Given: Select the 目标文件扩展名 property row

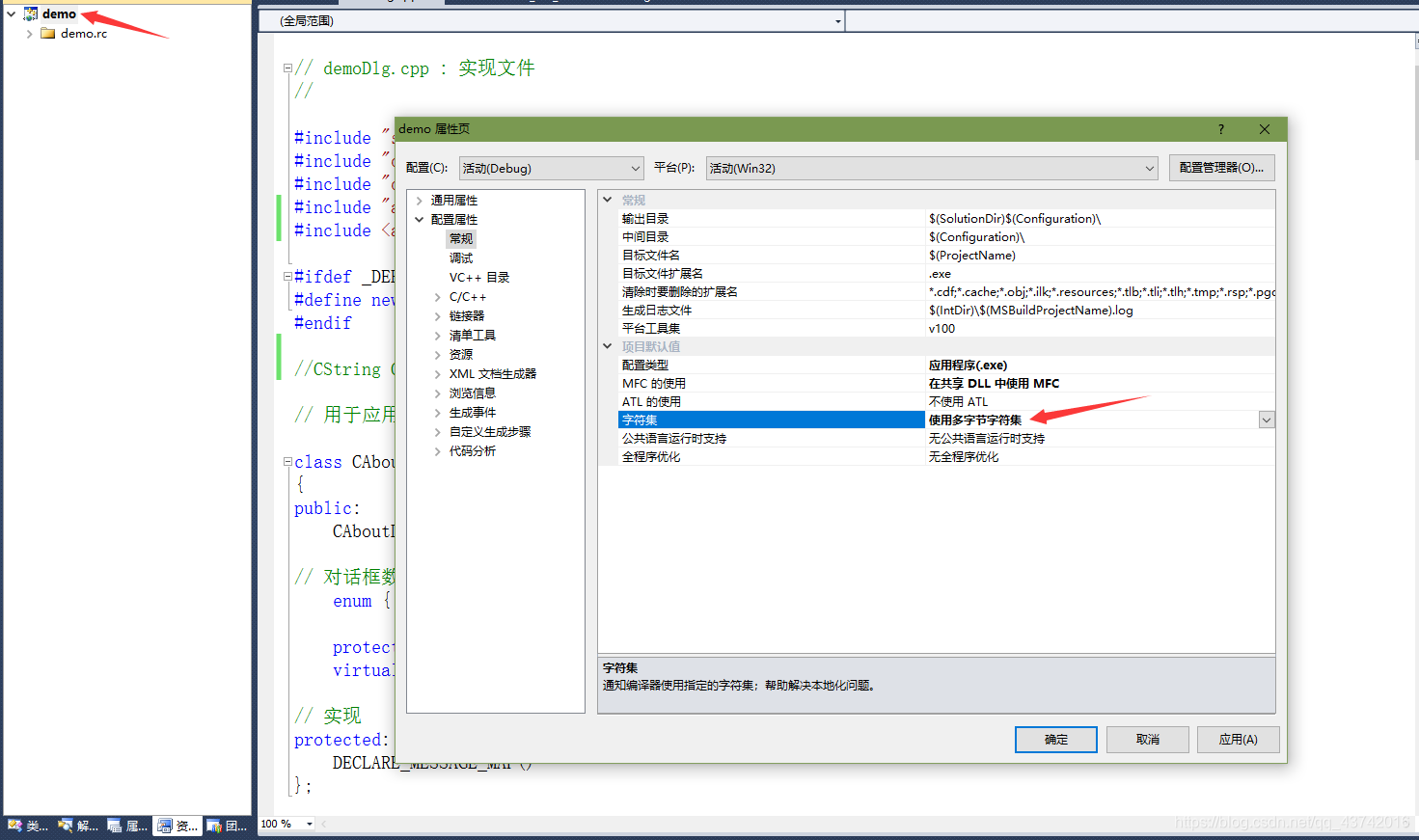Looking at the screenshot, I should pyautogui.click(x=946, y=274).
